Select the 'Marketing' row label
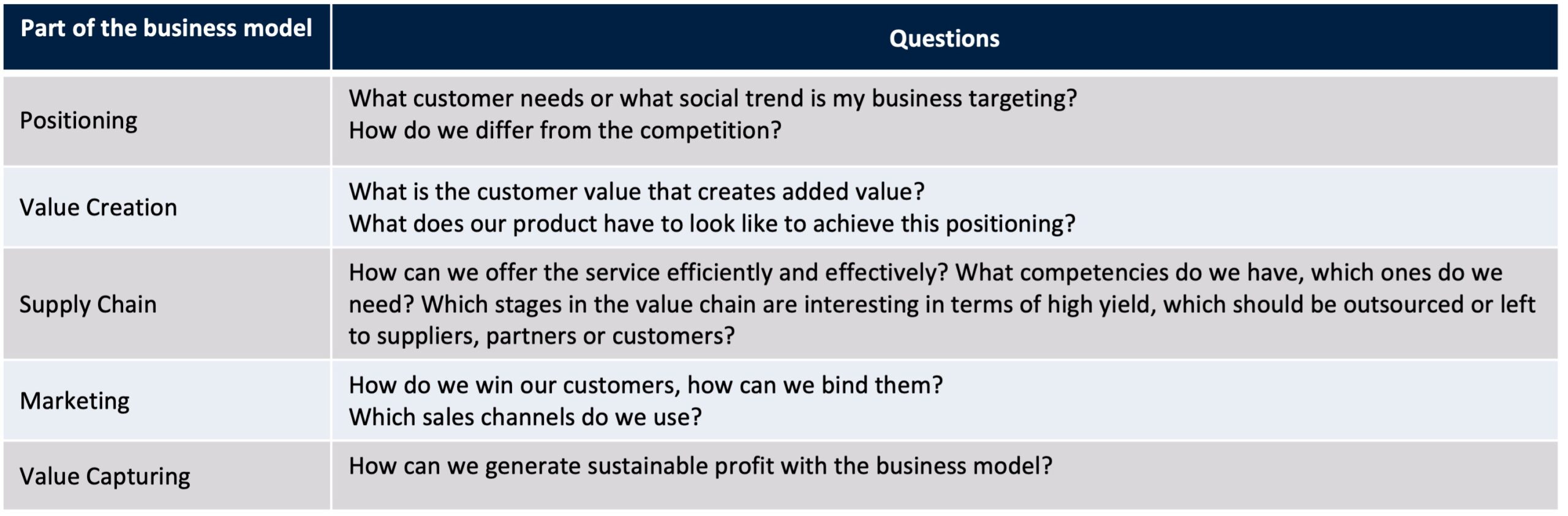This screenshot has height=516, width=1568. [75, 401]
